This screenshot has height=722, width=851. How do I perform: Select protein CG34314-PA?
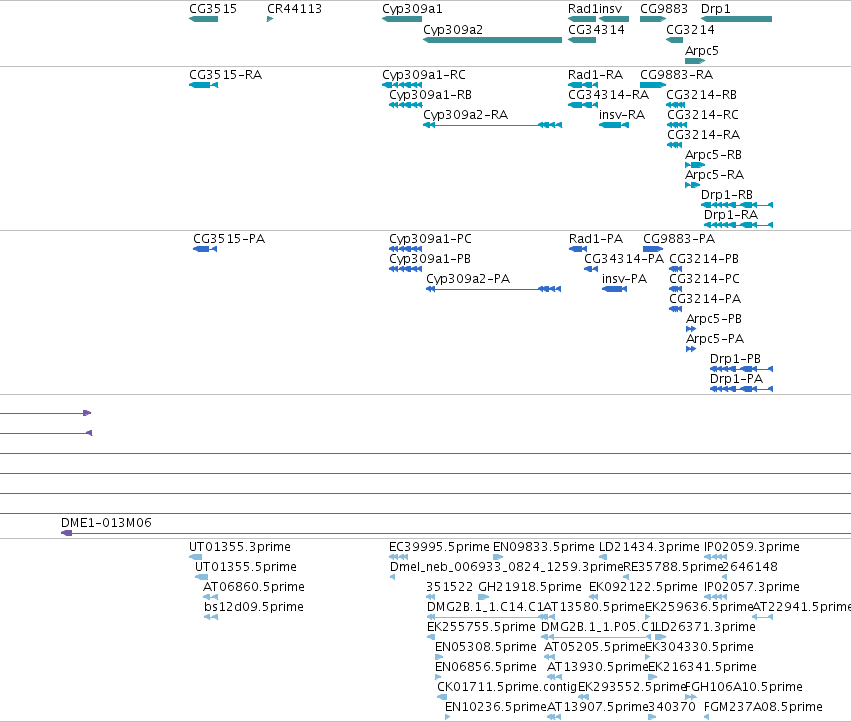coord(624,259)
